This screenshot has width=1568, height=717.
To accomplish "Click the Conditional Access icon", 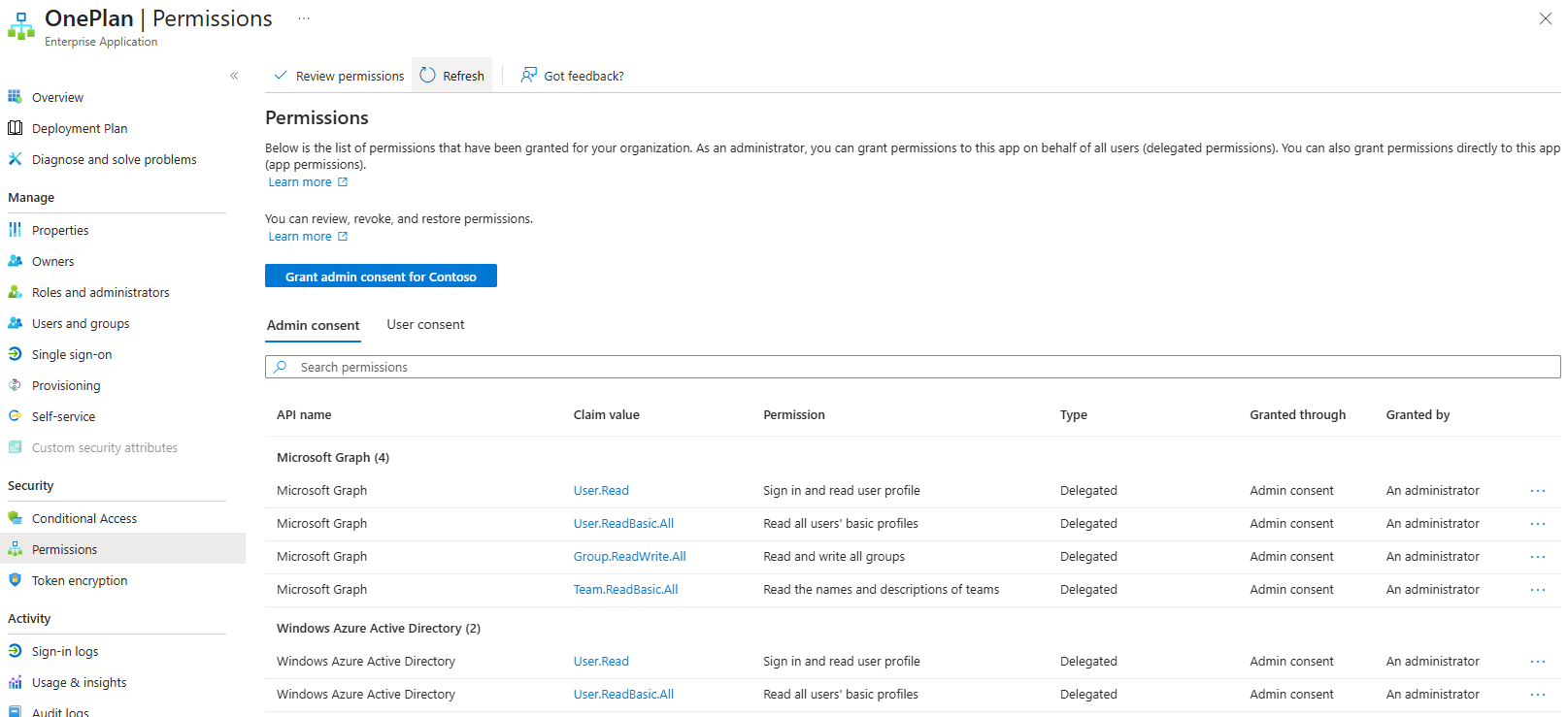I will pyautogui.click(x=15, y=518).
